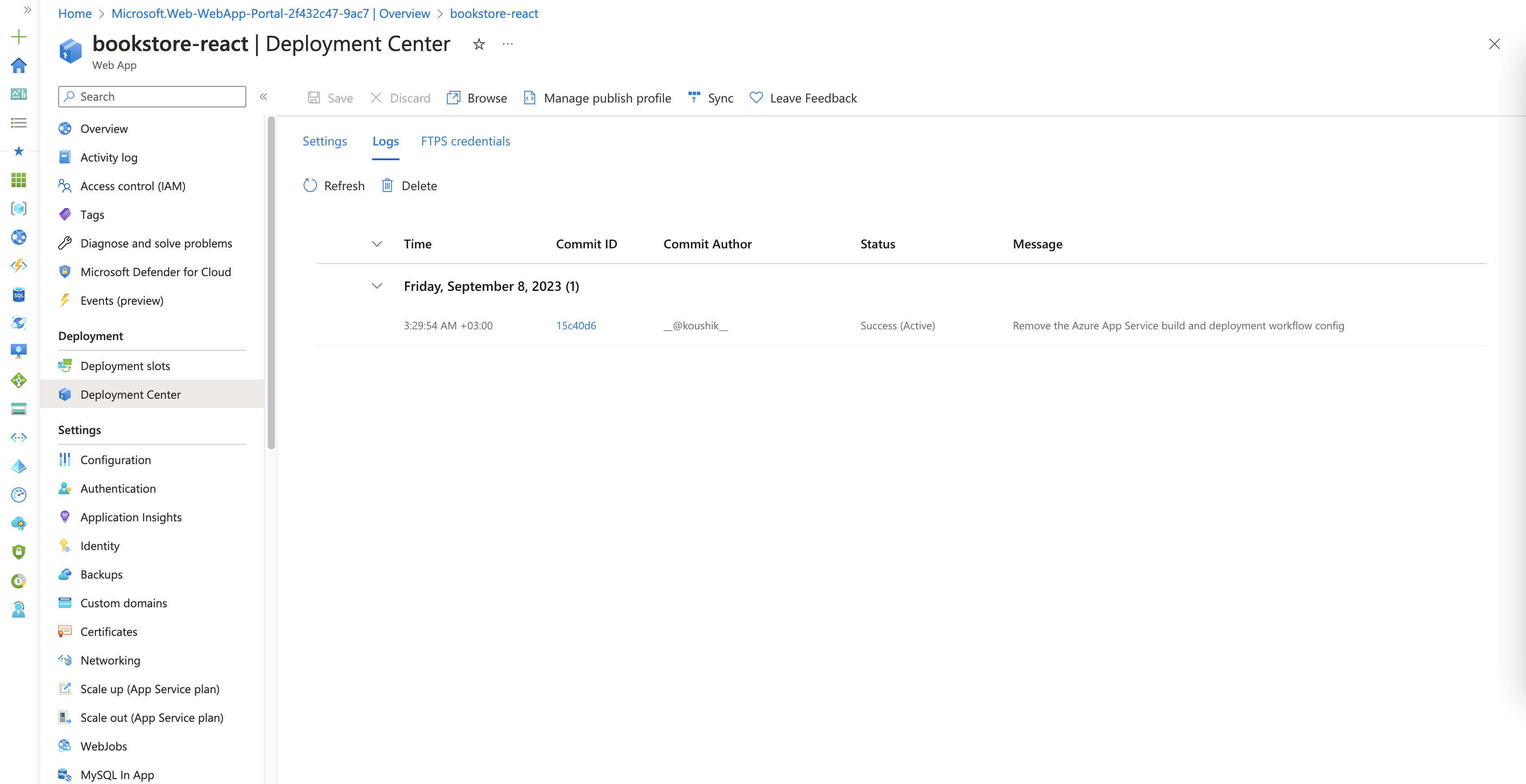This screenshot has height=784, width=1526.
Task: Trigger Sync from the top toolbar
Action: coord(710,98)
